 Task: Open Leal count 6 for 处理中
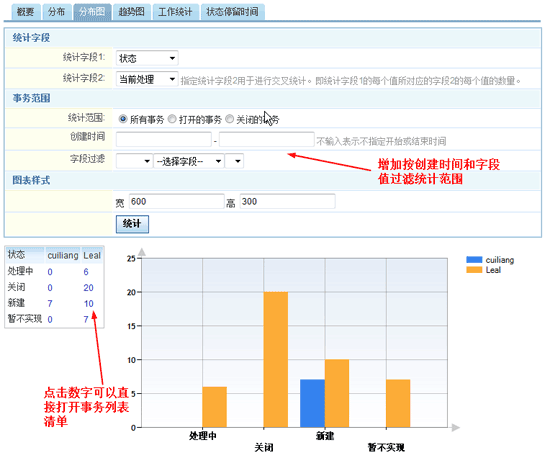pos(86,272)
